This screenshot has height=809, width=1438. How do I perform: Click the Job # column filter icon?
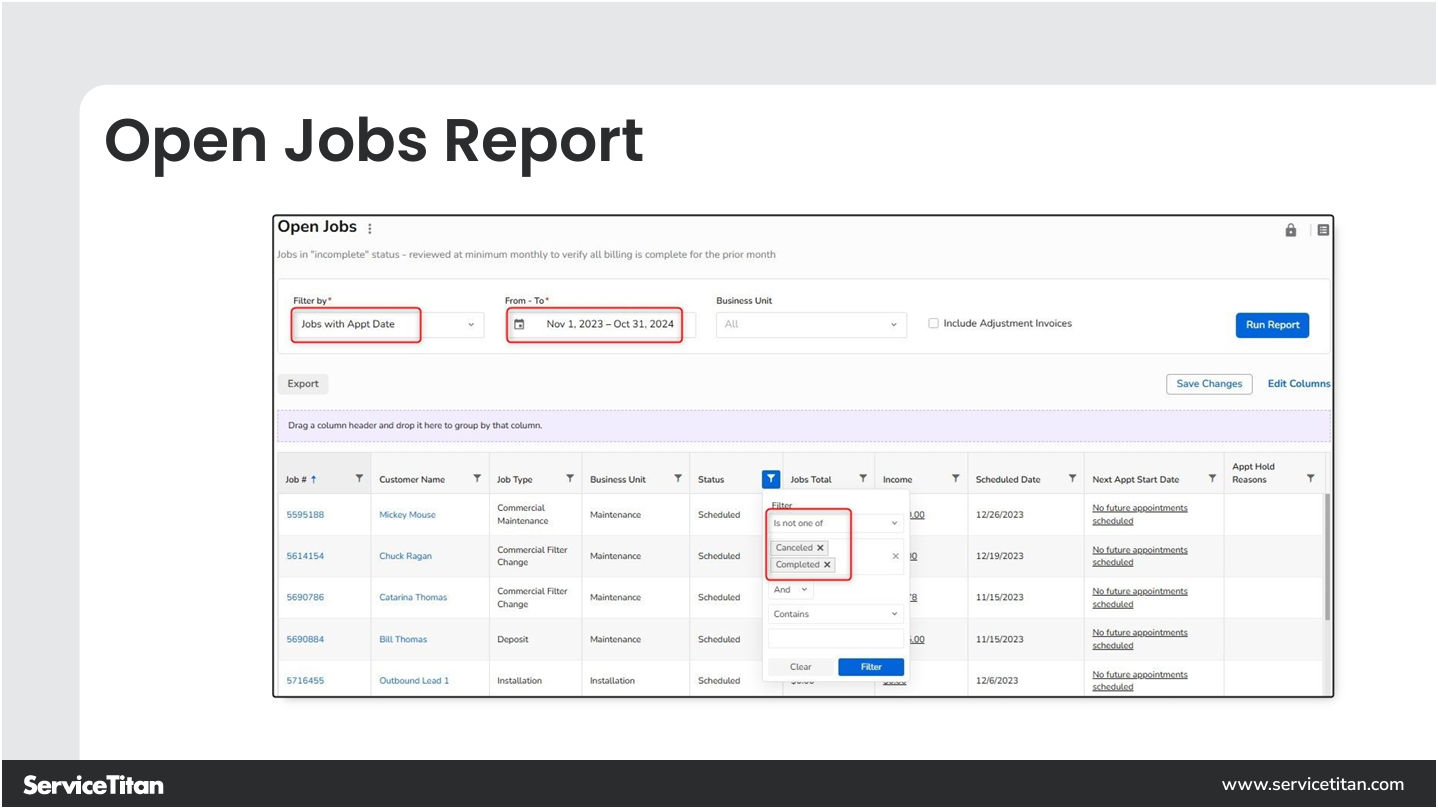359,479
